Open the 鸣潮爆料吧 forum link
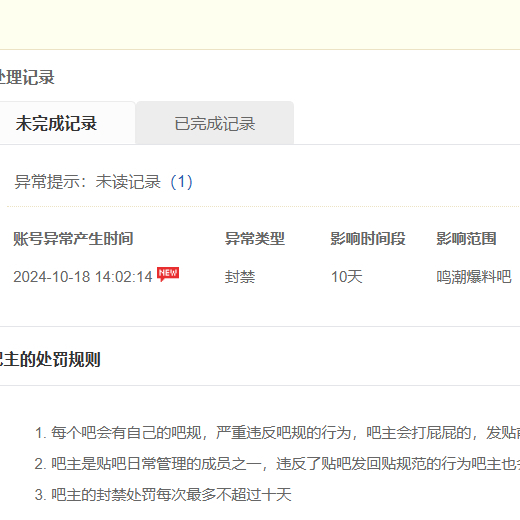 pos(474,277)
